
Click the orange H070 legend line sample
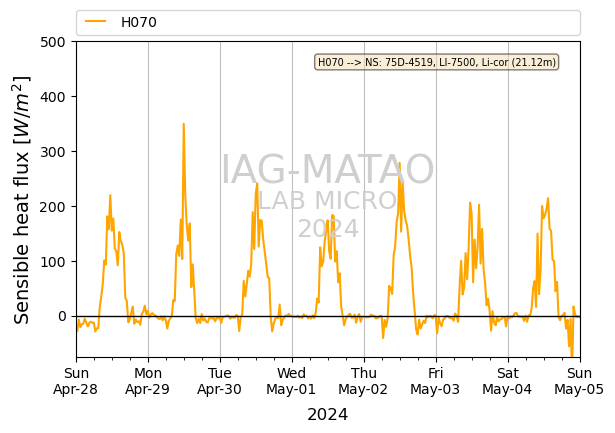coord(95,22)
